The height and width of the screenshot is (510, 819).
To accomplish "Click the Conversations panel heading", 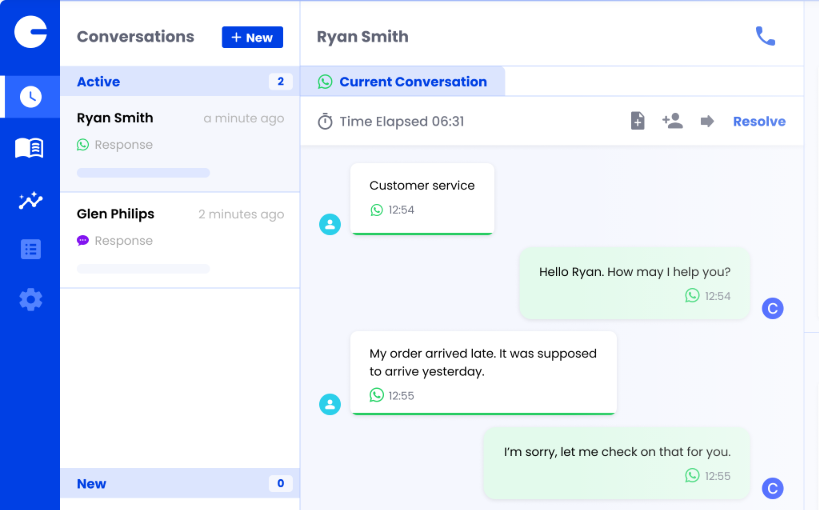I will (x=135, y=37).
